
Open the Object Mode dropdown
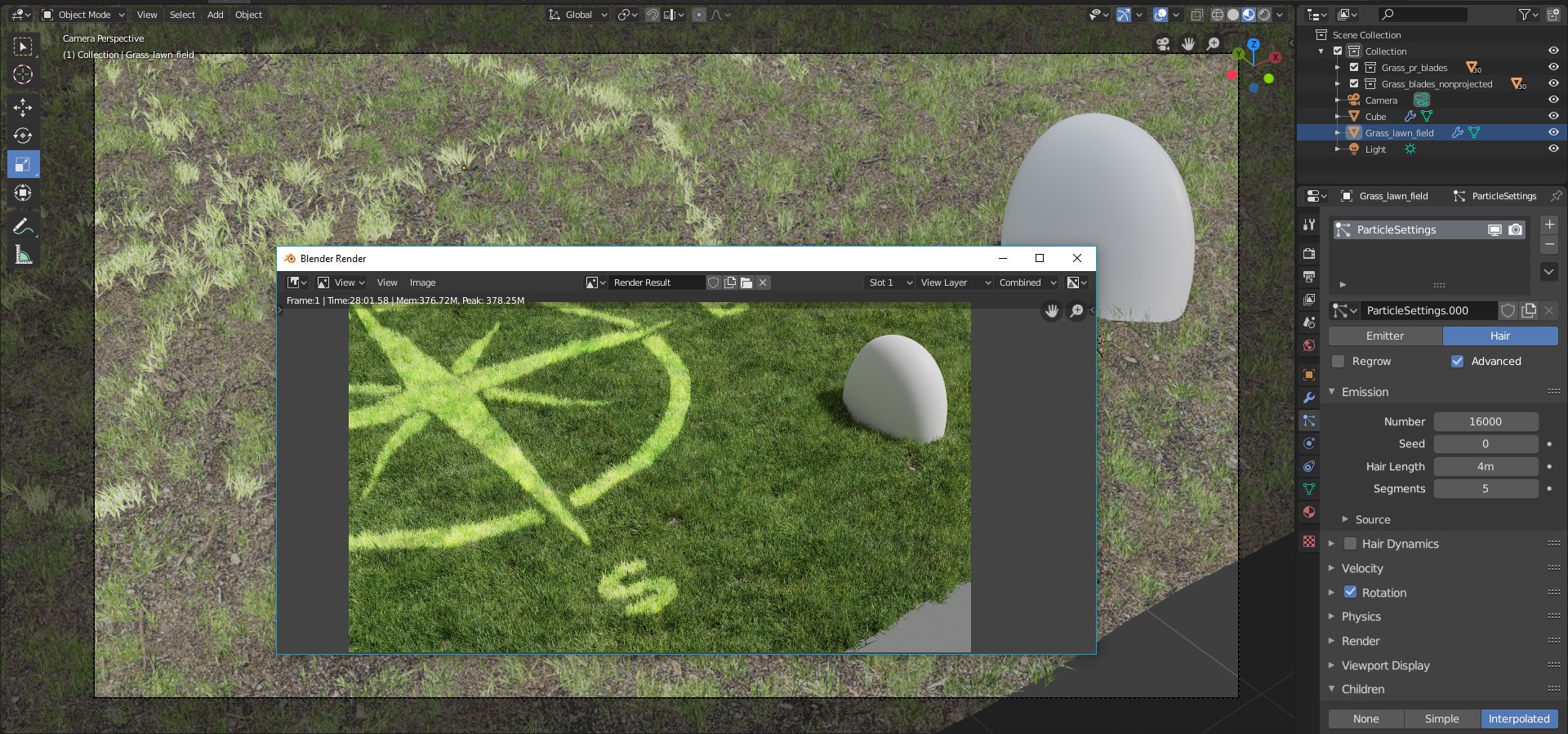pyautogui.click(x=83, y=15)
